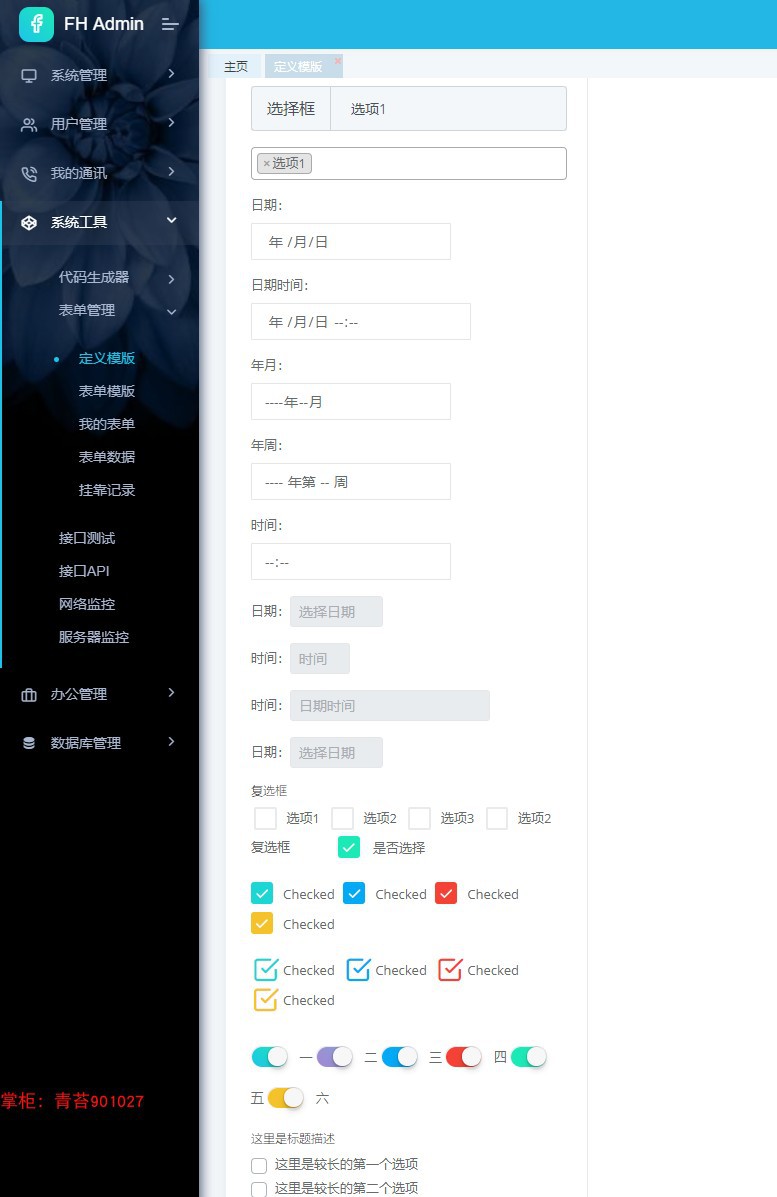Click the users icon beside 用户管理
Viewport: 777px width, 1197px height.
[x=29, y=124]
